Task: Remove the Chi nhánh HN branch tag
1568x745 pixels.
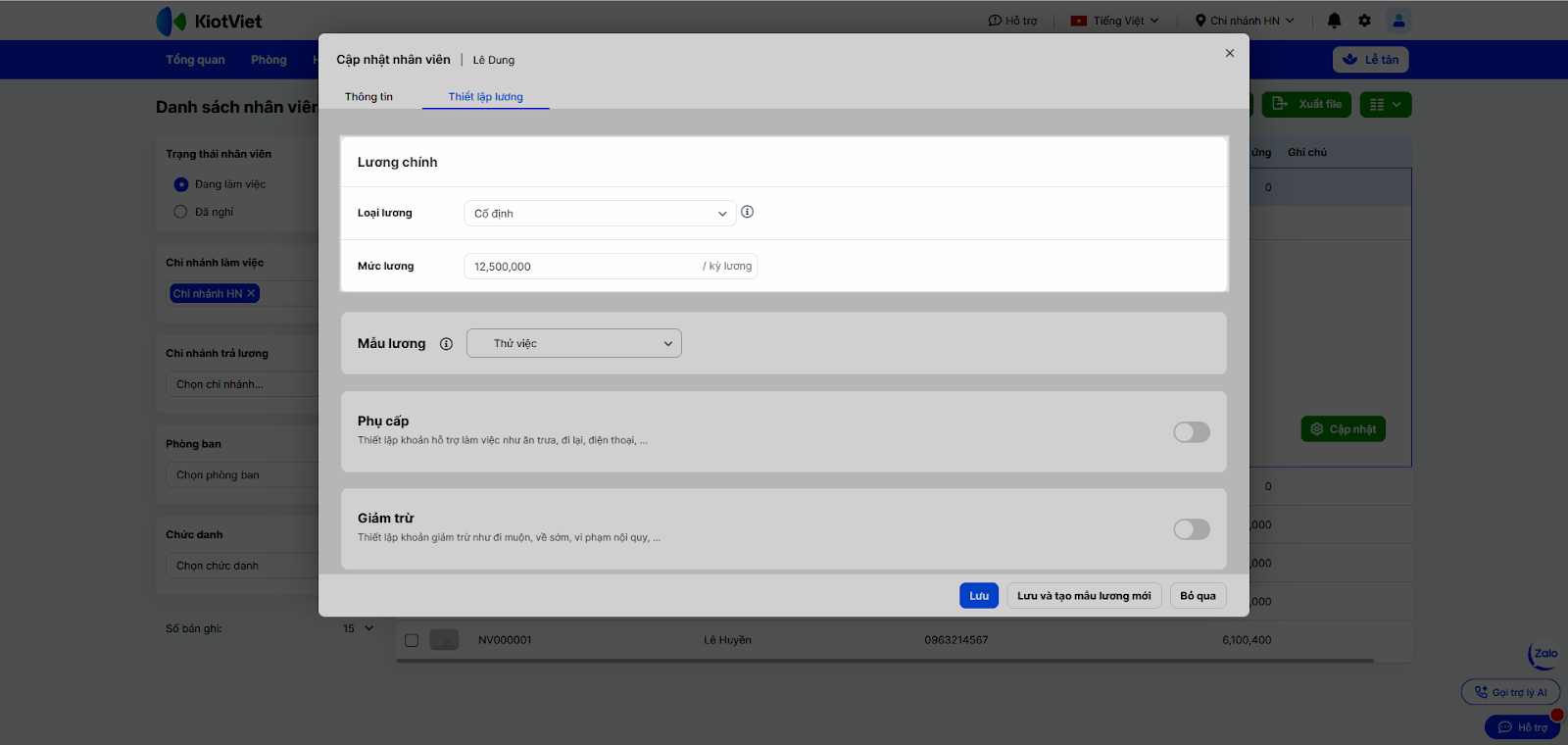Action: [251, 293]
